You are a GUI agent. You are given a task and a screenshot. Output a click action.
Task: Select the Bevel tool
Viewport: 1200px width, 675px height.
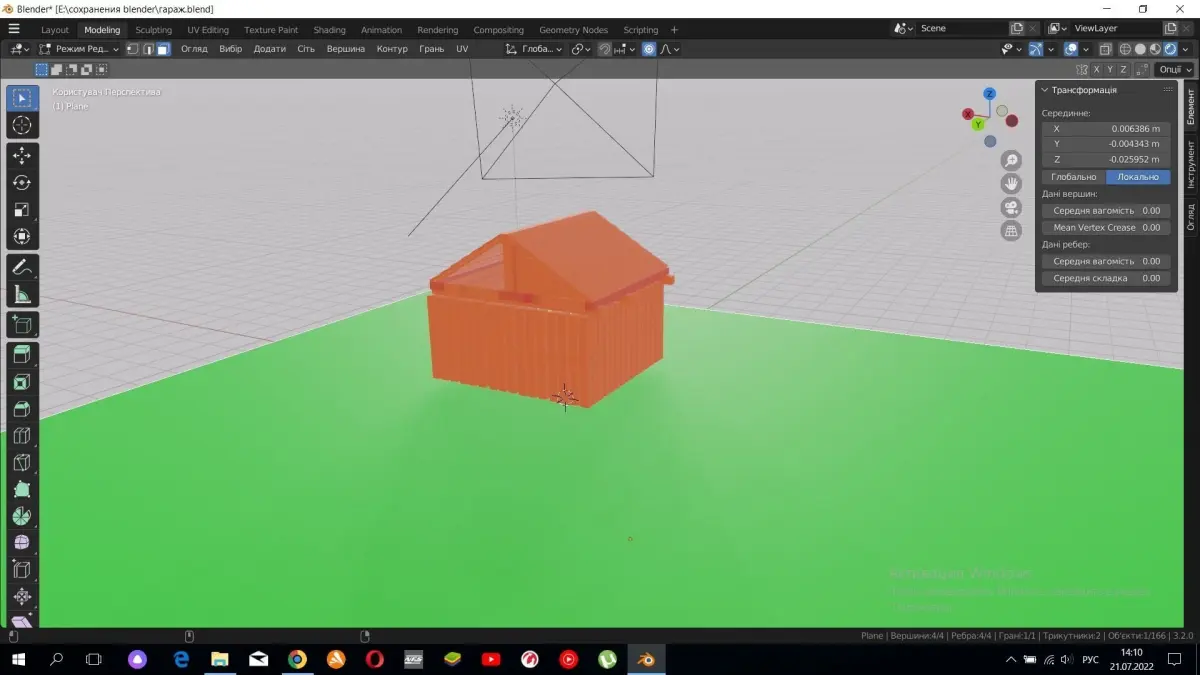(x=22, y=408)
